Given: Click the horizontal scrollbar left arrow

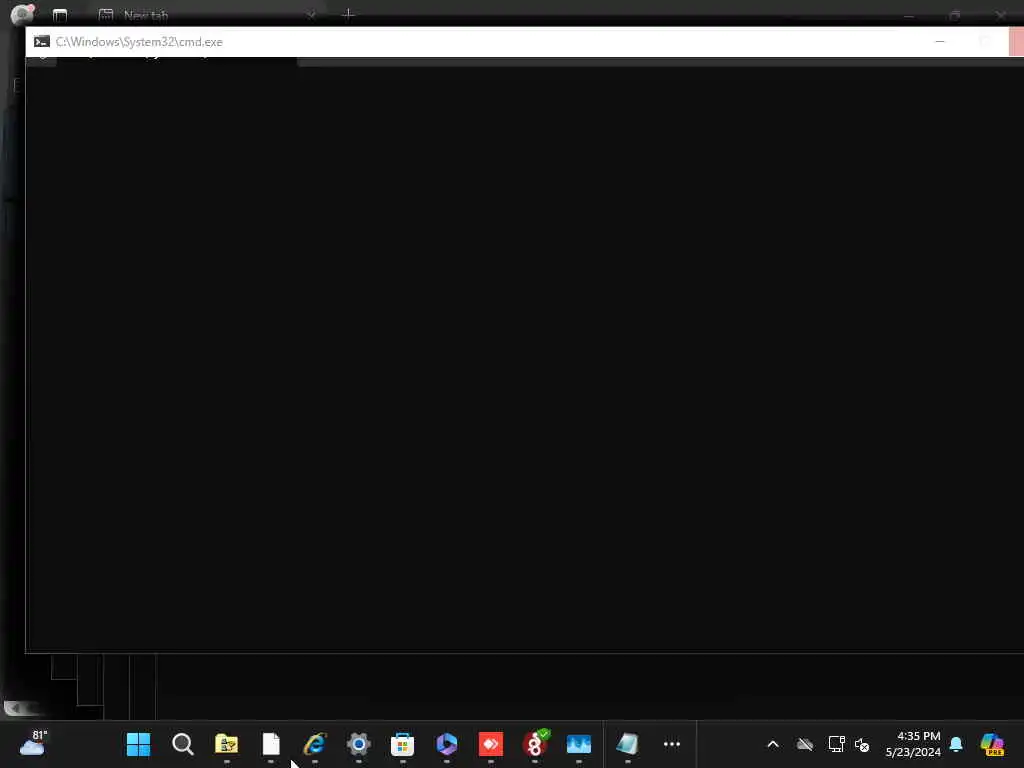Looking at the screenshot, I should coord(14,708).
